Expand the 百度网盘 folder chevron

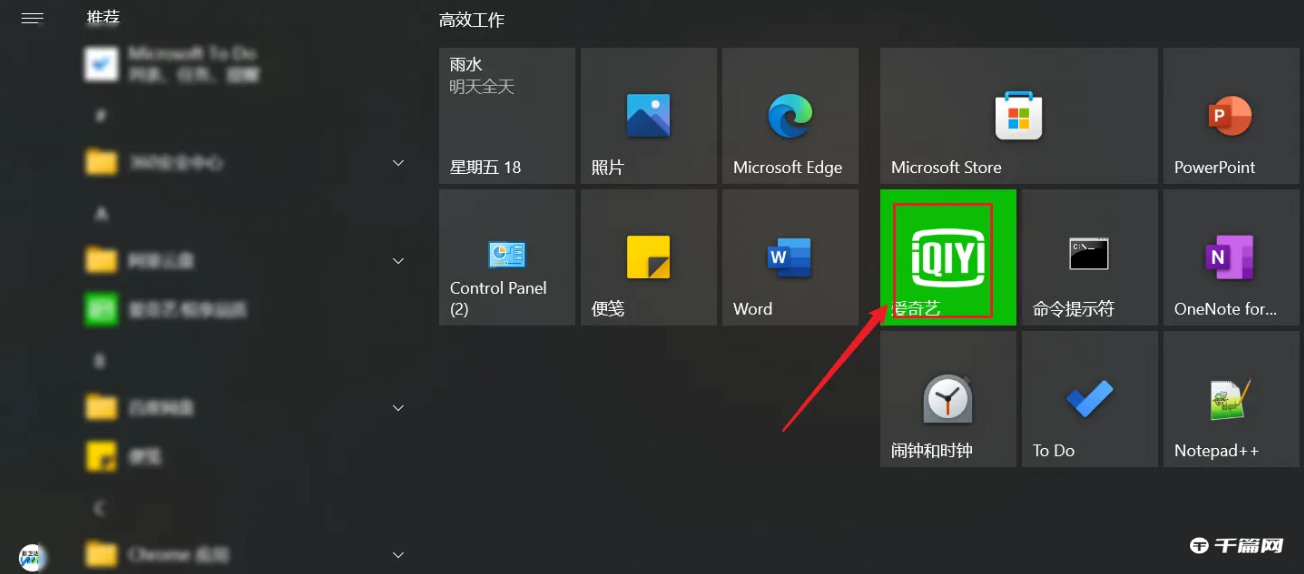pyautogui.click(x=398, y=407)
